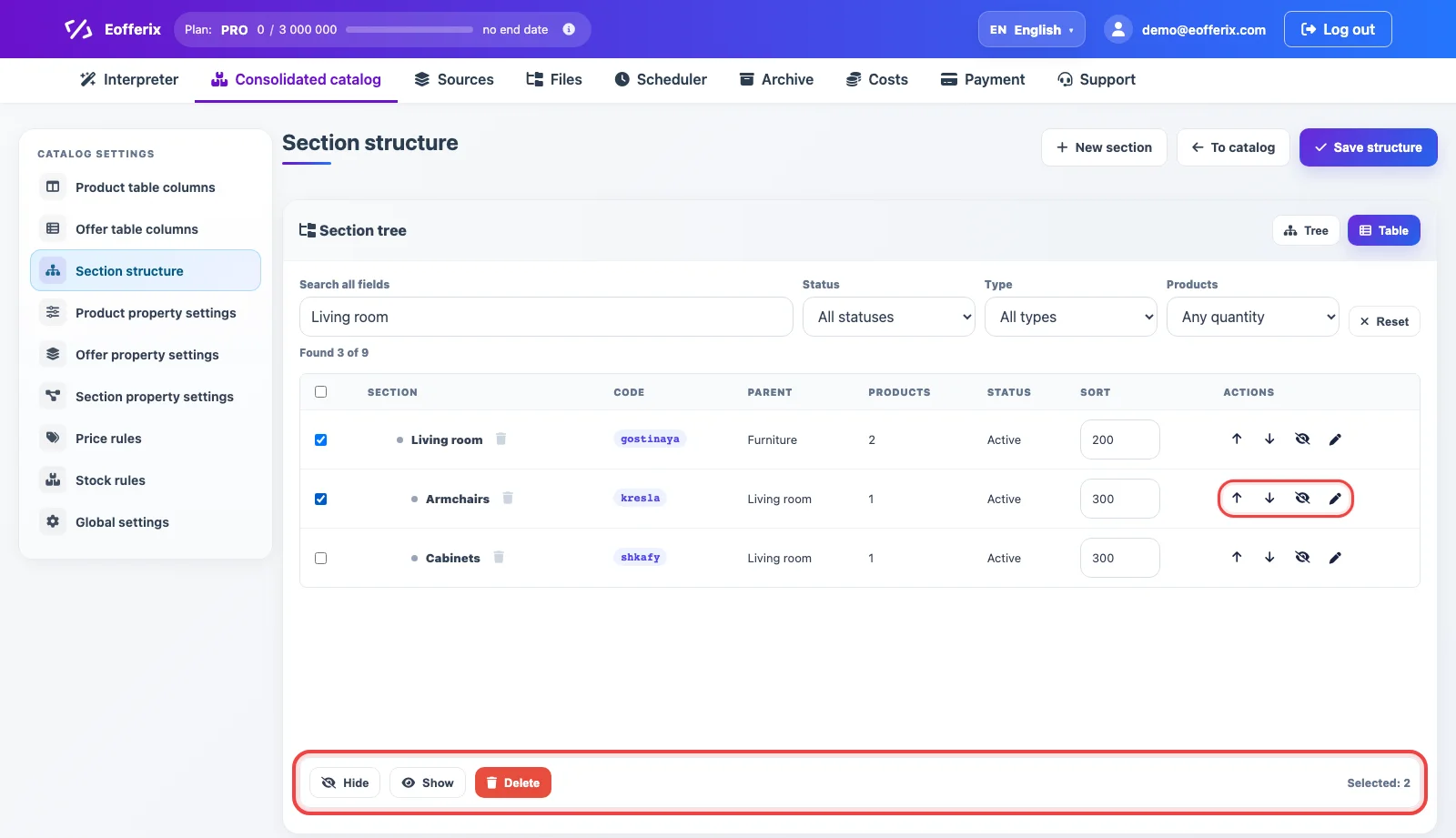Open Offer property settings

point(146,354)
